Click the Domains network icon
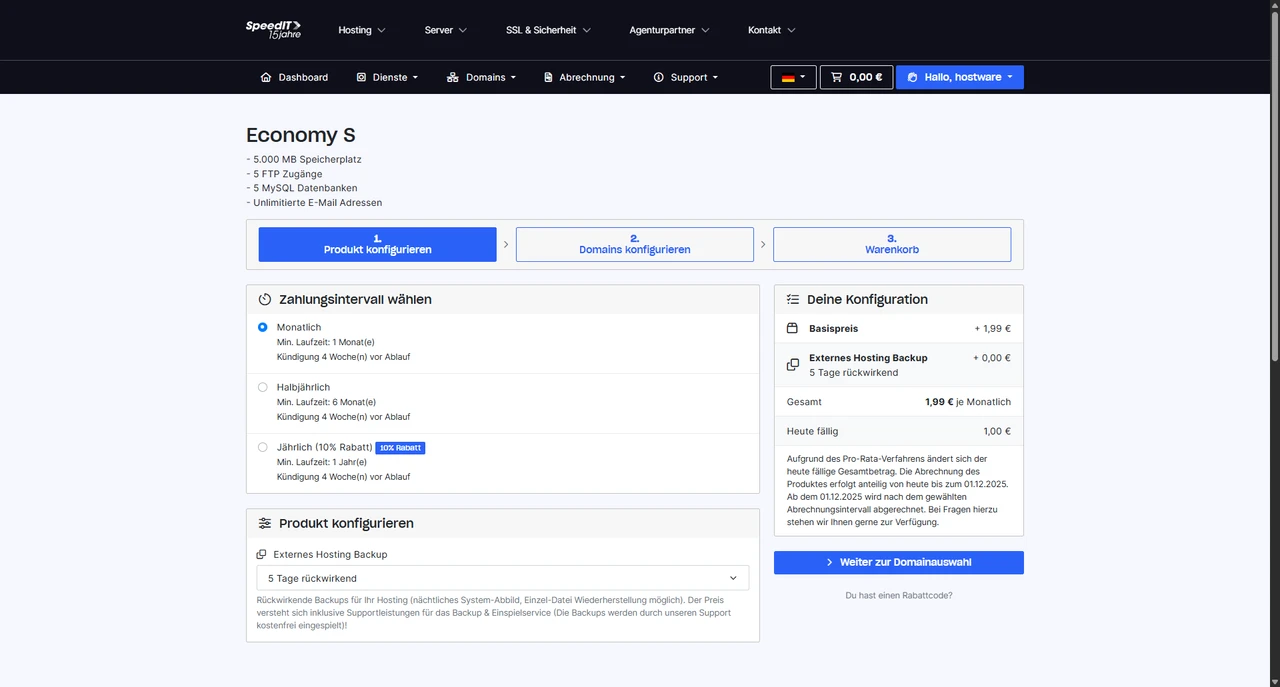 pyautogui.click(x=453, y=77)
